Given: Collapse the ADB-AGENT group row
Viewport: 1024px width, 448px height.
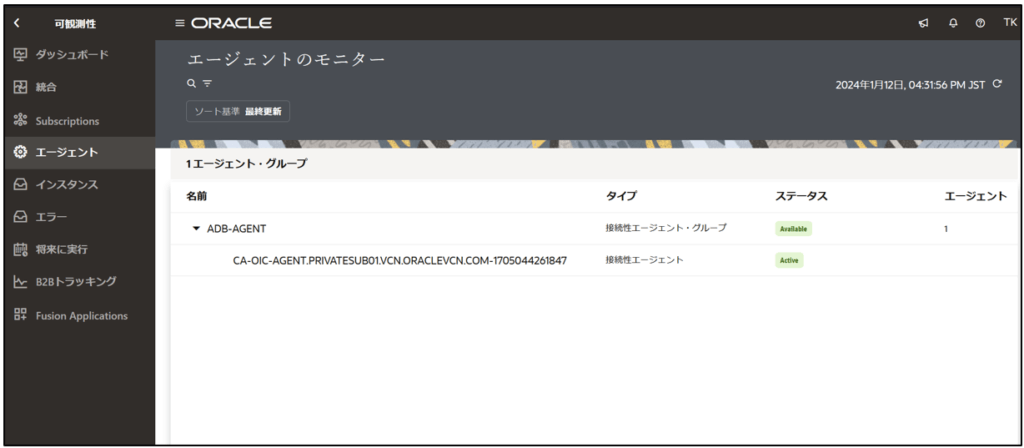Looking at the screenshot, I should pos(196,229).
